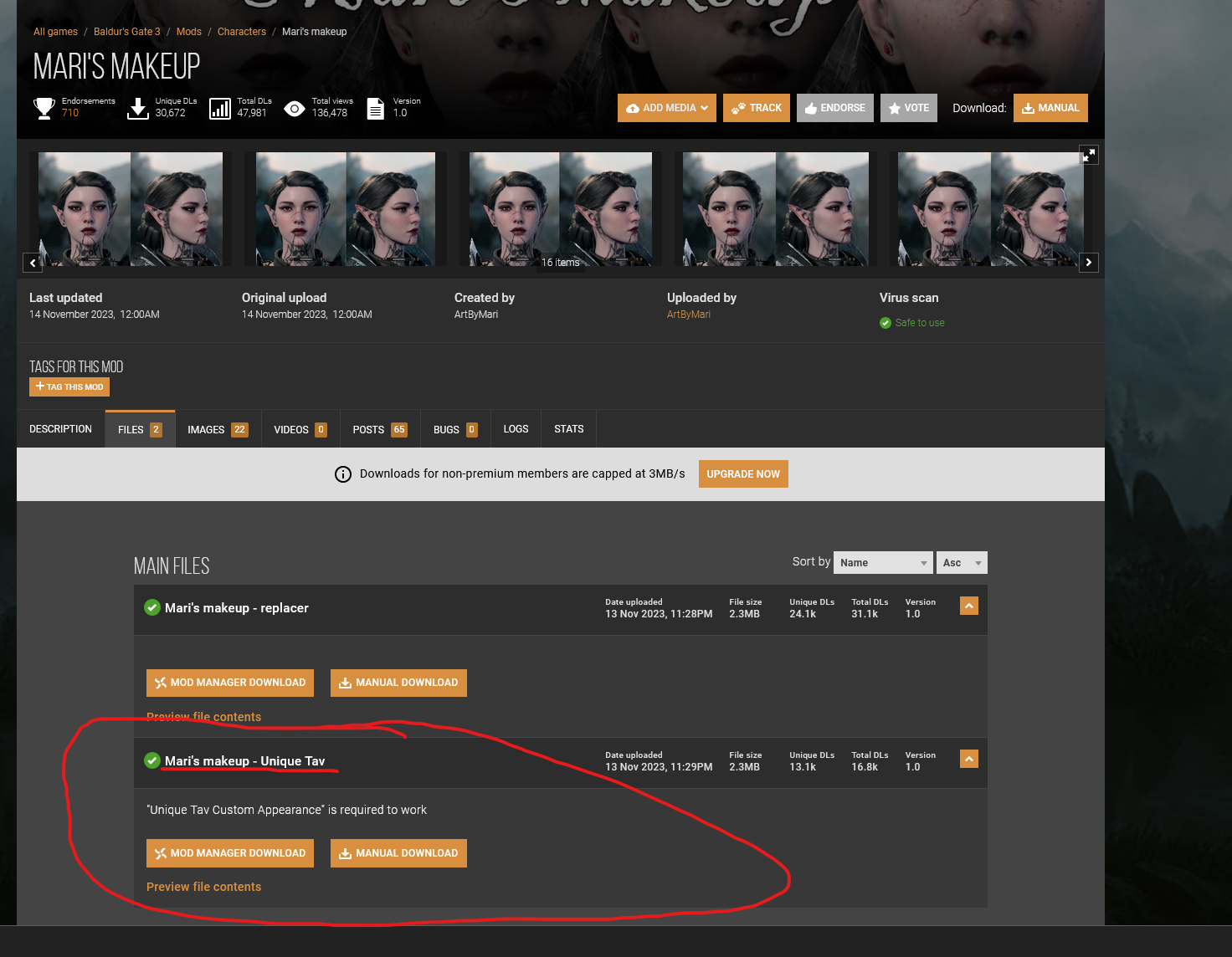Visit the ArtByMari uploader profile link
1232x957 pixels.
(688, 315)
